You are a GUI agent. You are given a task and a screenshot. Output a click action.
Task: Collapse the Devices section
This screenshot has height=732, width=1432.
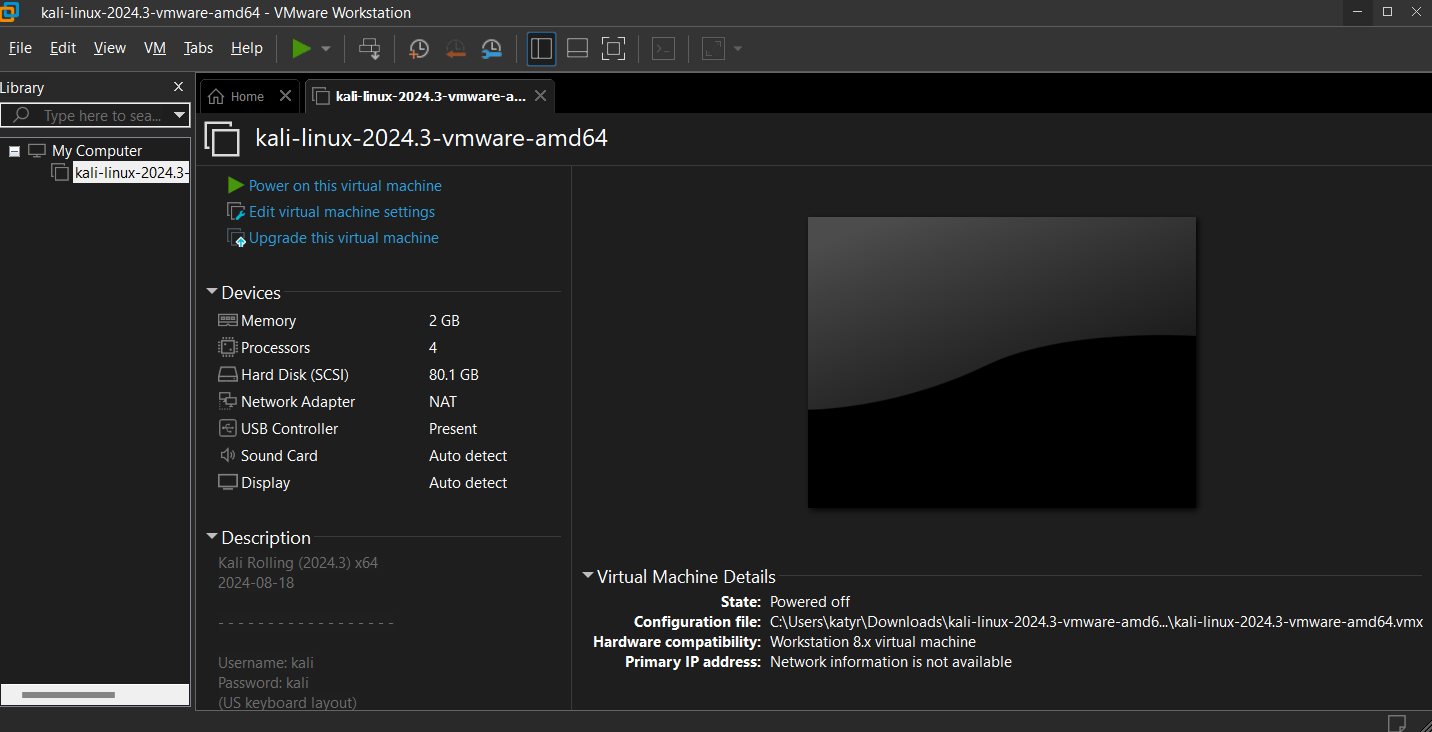coord(212,292)
